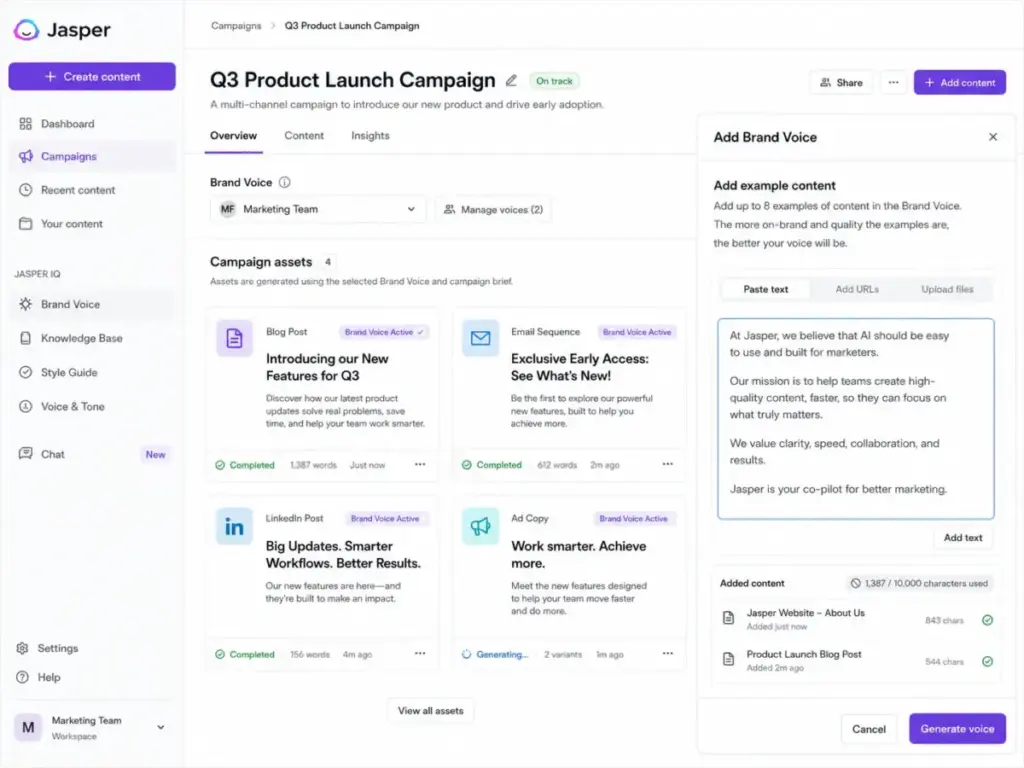Click check status for Jasper Website entry
The width and height of the screenshot is (1024, 768).
tap(987, 620)
